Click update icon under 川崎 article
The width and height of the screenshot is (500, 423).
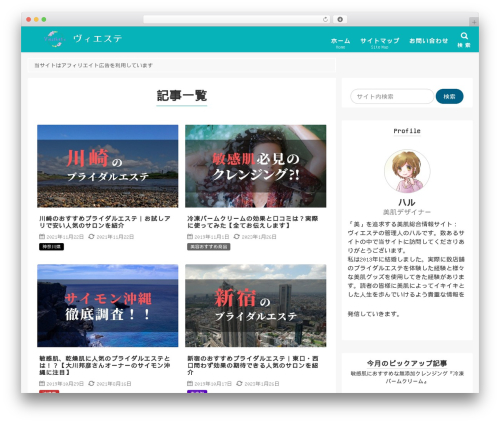[x=91, y=236]
